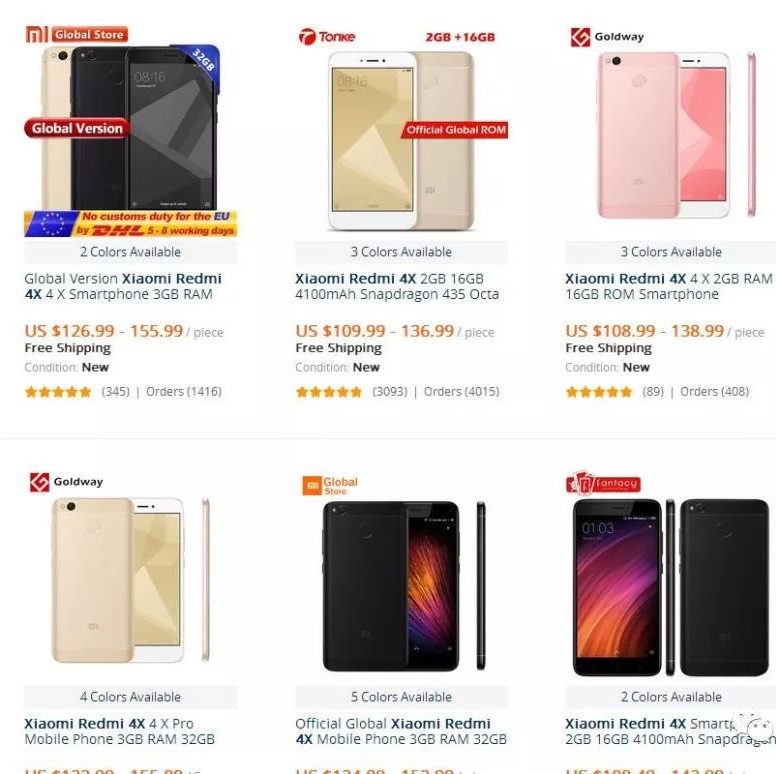Open Xiaomi Redmi 4X 2GB 16GB 4100mAh listing
776x774 pixels.
[x=397, y=286]
